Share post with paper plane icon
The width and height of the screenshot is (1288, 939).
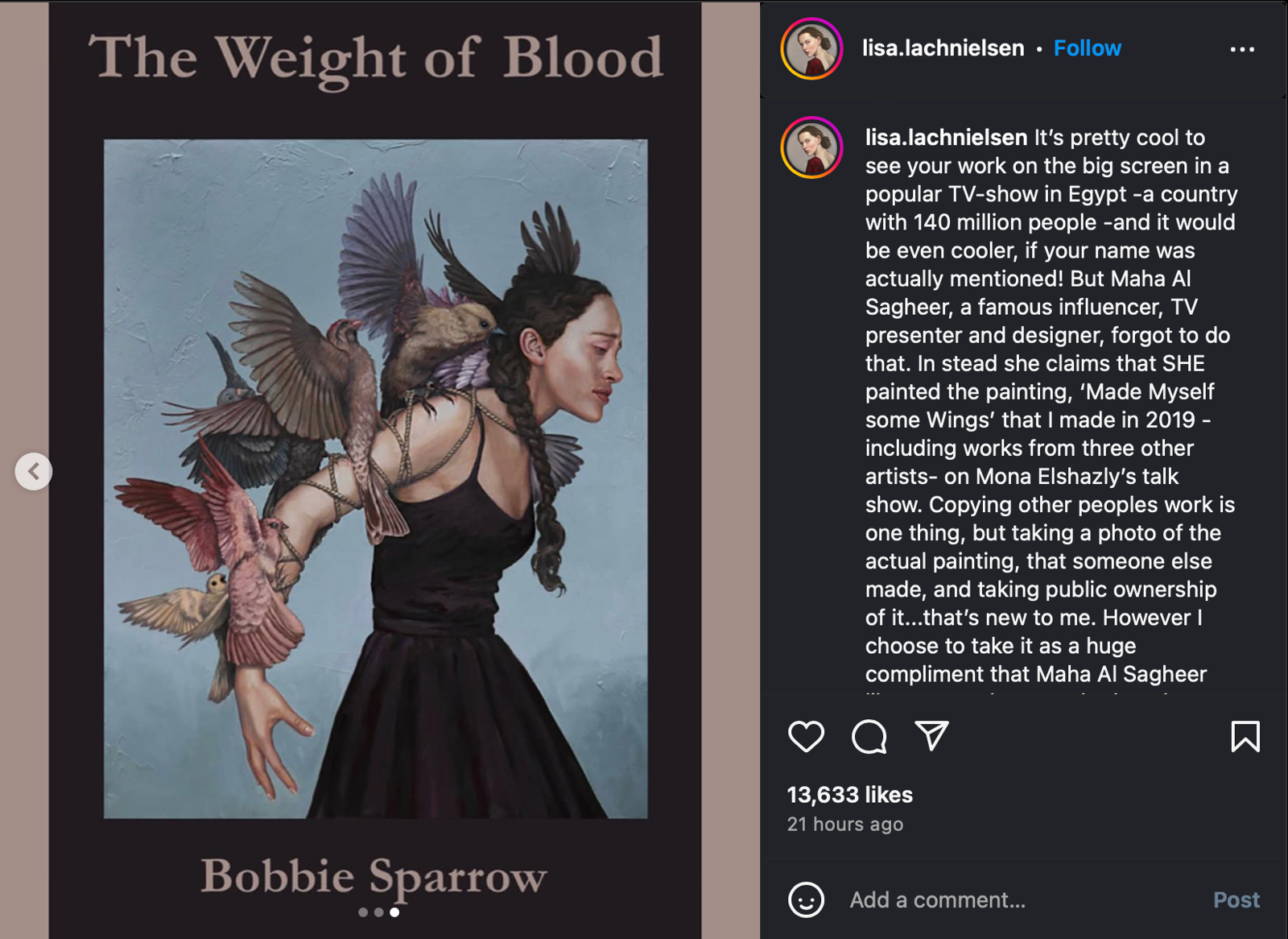931,735
